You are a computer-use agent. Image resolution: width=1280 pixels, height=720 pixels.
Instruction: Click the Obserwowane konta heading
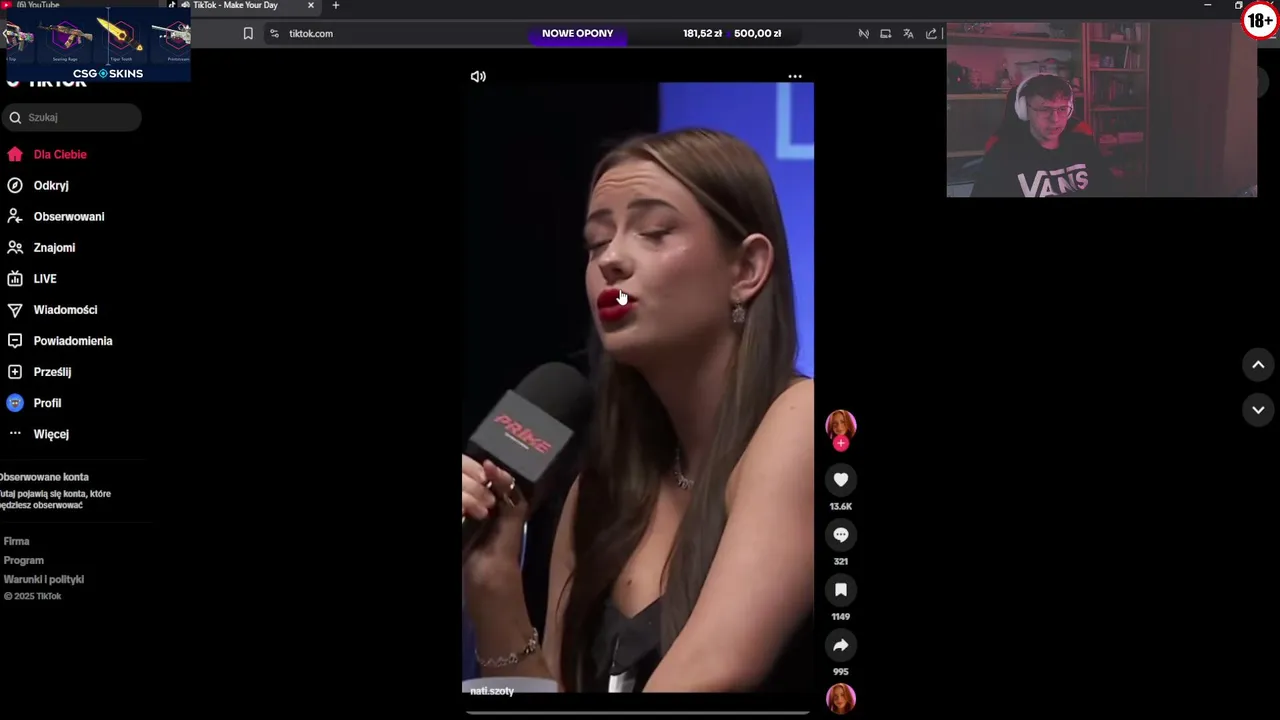coord(44,477)
